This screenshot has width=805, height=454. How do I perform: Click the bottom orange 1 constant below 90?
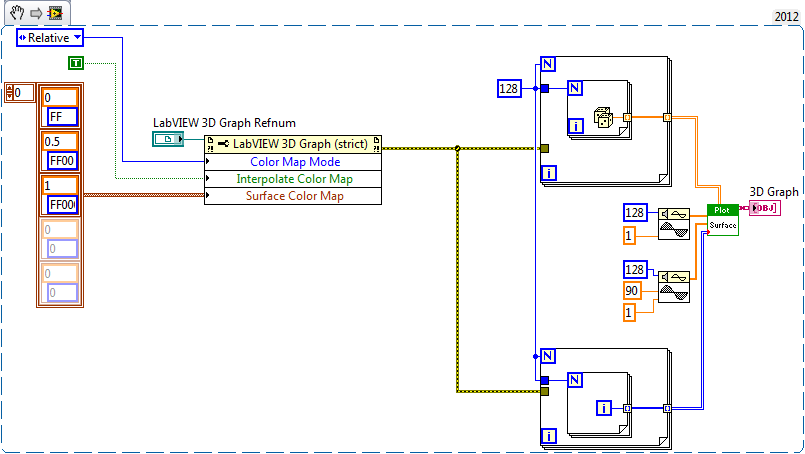tap(629, 312)
